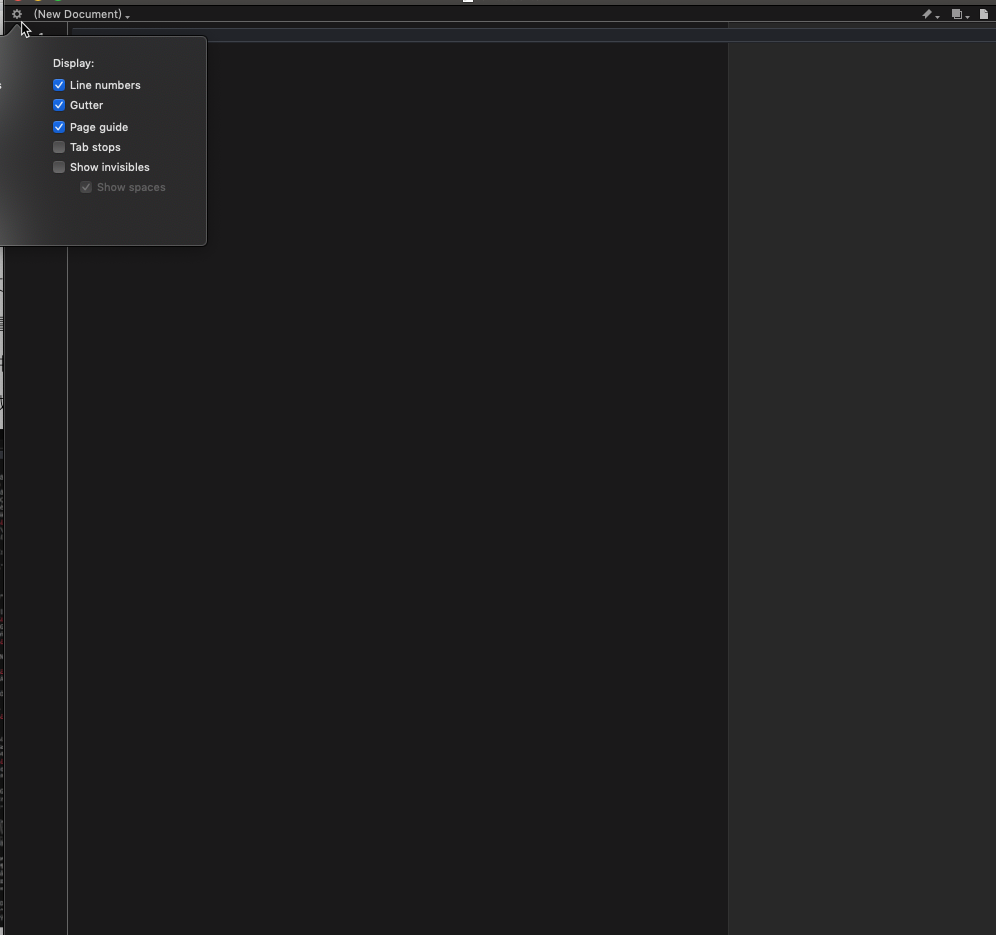
Task: Disable the Line numbers checkbox
Action: pyautogui.click(x=59, y=85)
